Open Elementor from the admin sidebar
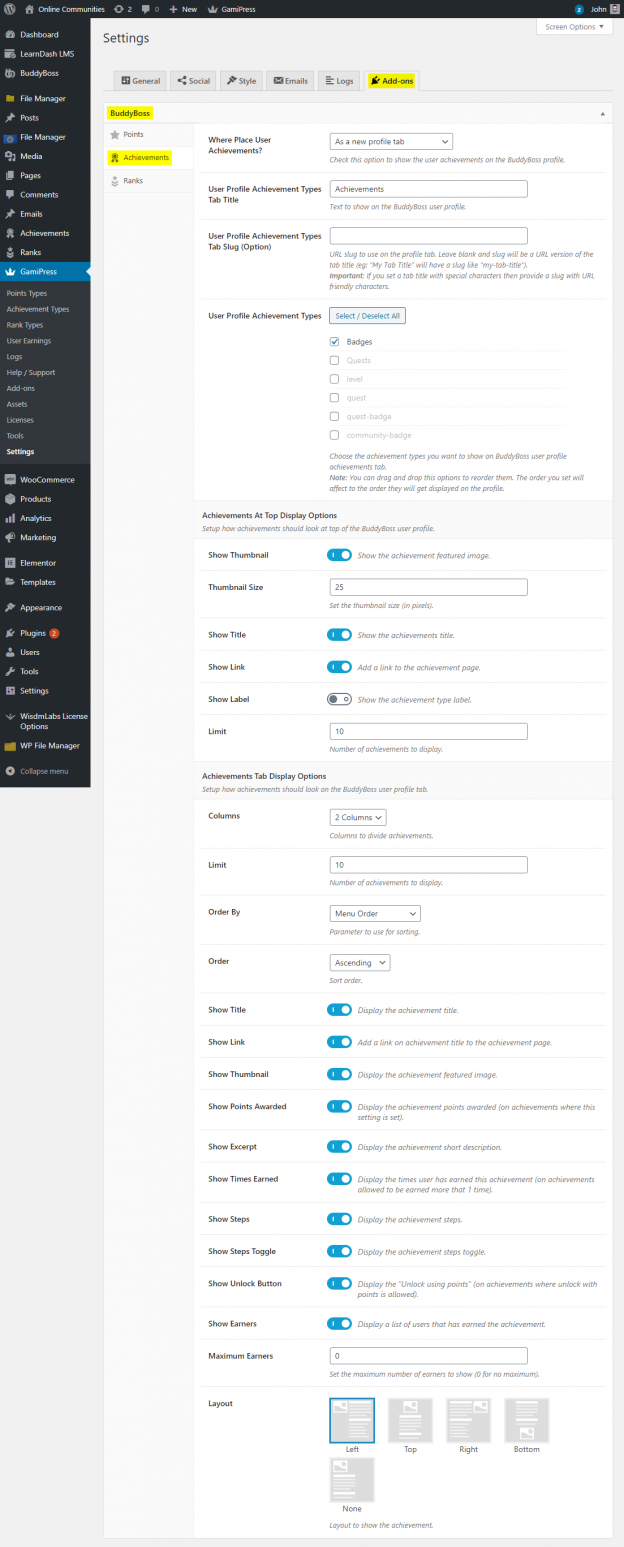Viewport: 624px width, 1547px height. click(40, 562)
